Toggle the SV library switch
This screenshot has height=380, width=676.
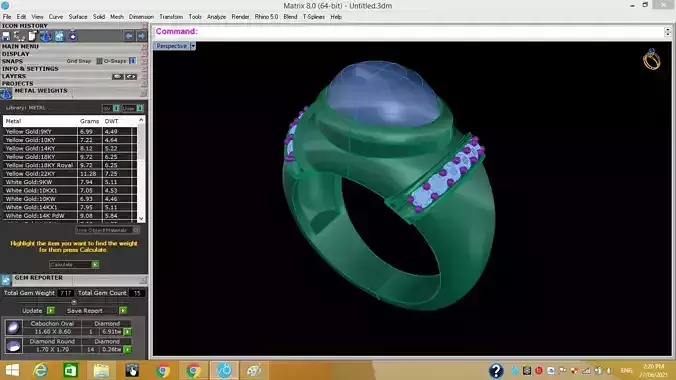(116, 108)
